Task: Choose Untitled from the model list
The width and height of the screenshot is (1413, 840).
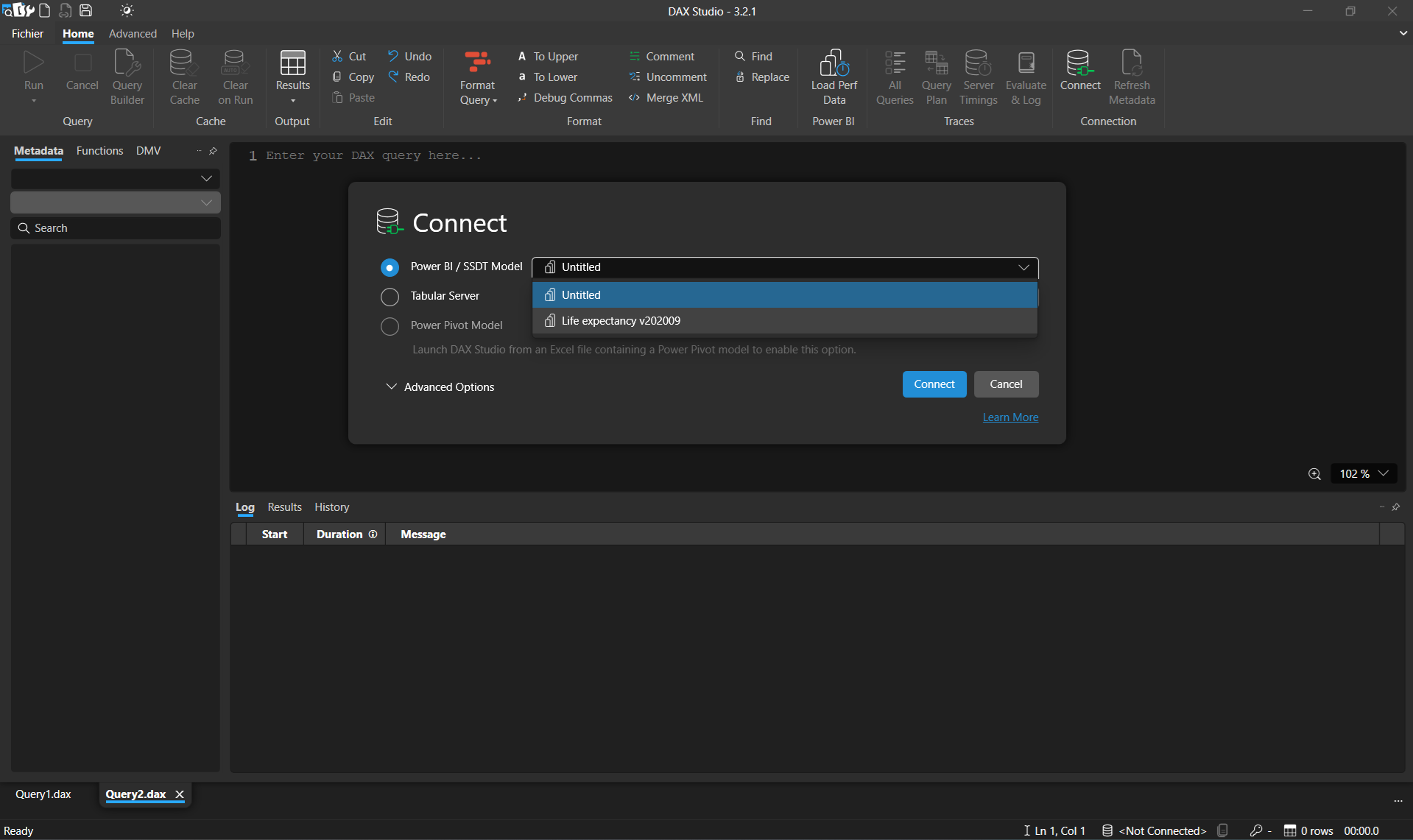Action: coord(785,294)
